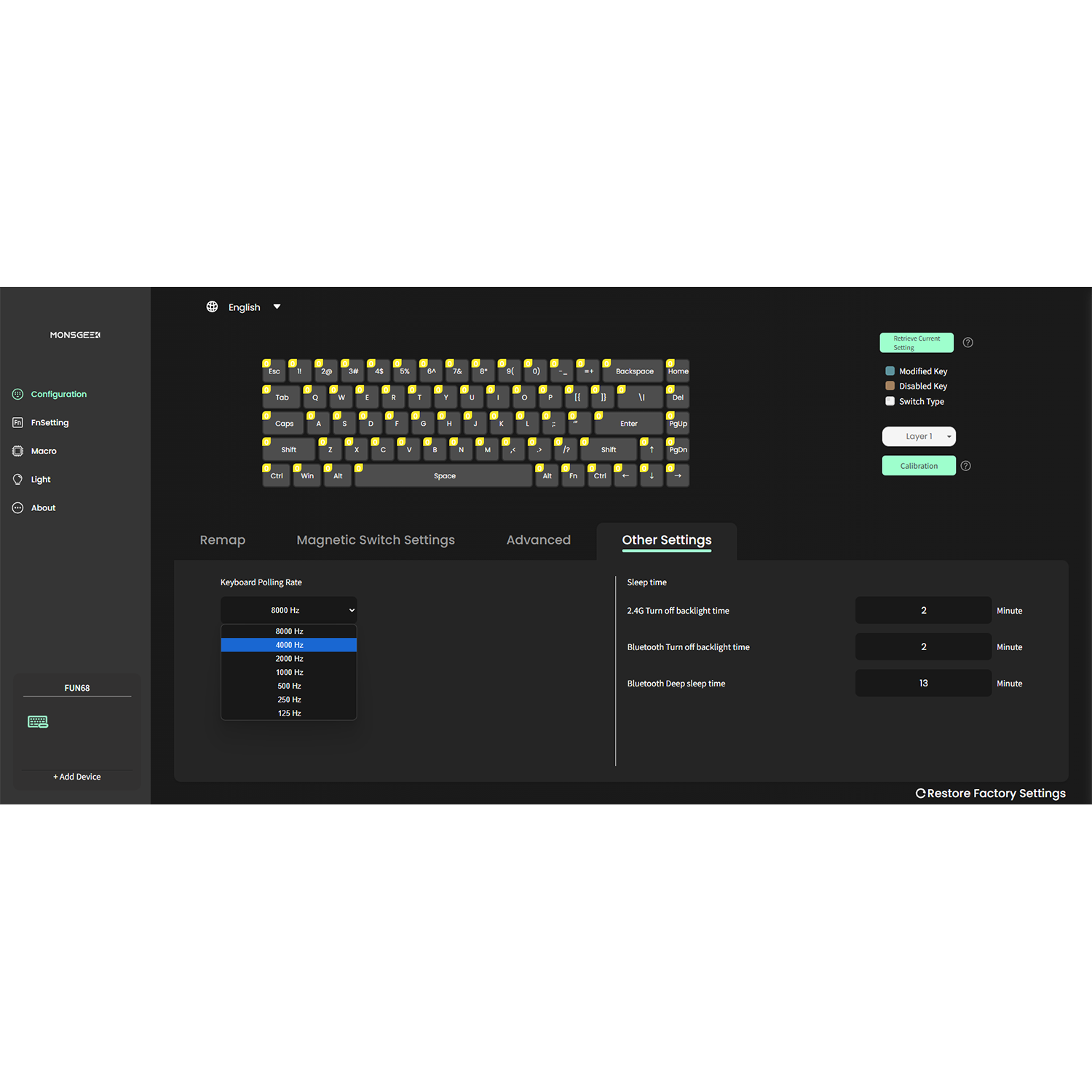The width and height of the screenshot is (1092, 1092).
Task: Open the Configuration sidebar icon
Action: (x=18, y=394)
